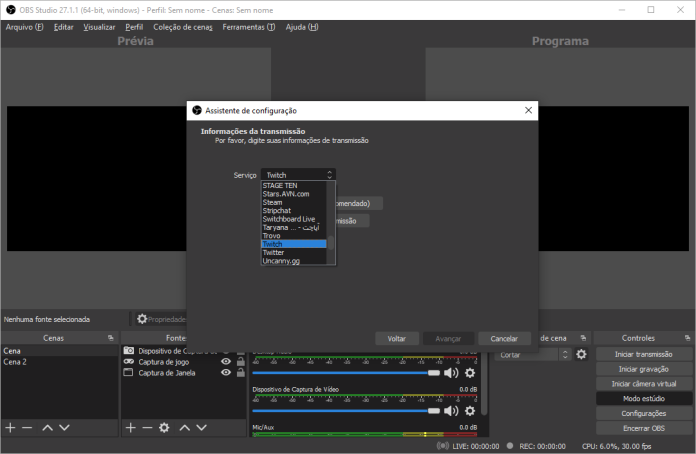696x454 pixels.
Task: Mute the Dispositivo de Captura de Vídeo audio
Action: coord(451,411)
